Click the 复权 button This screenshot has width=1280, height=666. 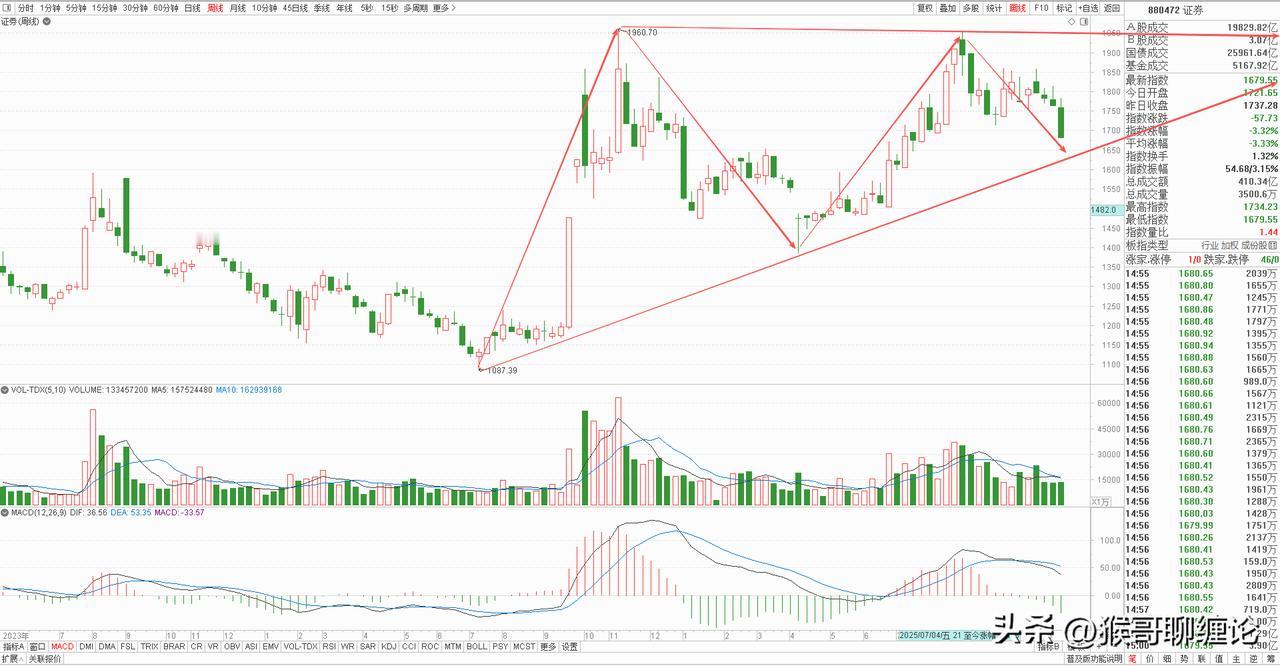click(925, 7)
